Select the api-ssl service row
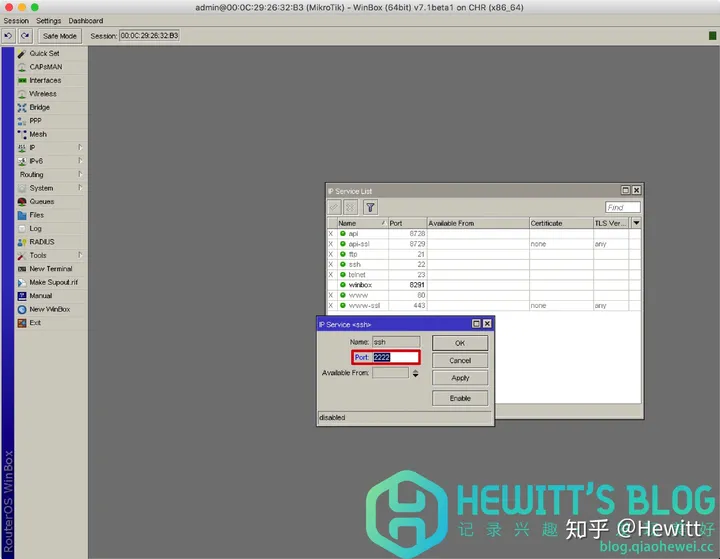 [x=484, y=244]
